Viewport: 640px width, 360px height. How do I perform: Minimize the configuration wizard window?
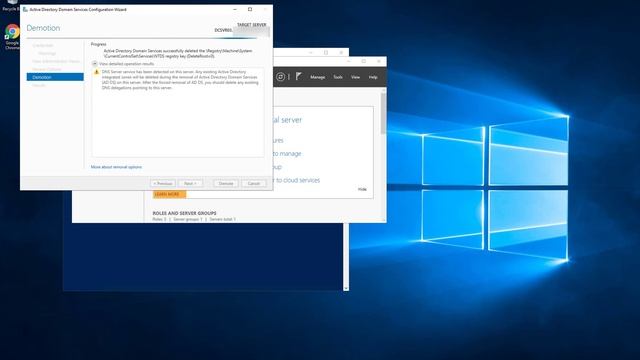[235, 9]
